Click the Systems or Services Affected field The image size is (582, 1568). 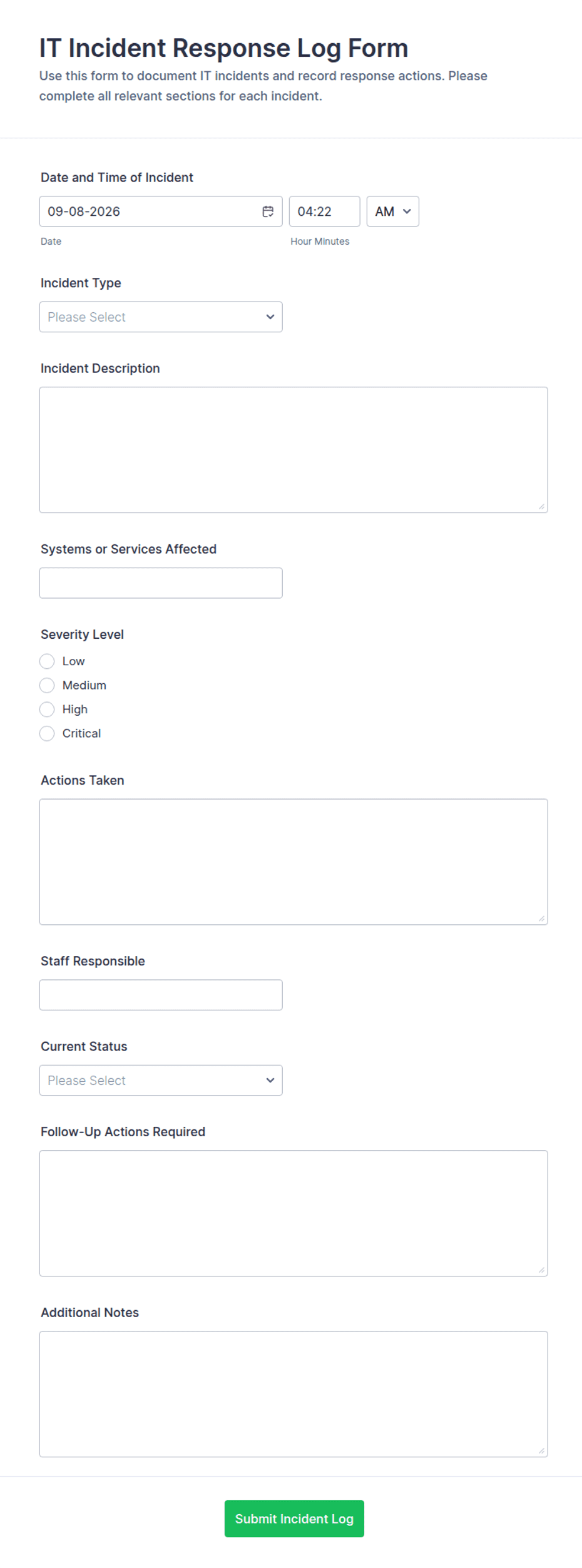(x=161, y=583)
